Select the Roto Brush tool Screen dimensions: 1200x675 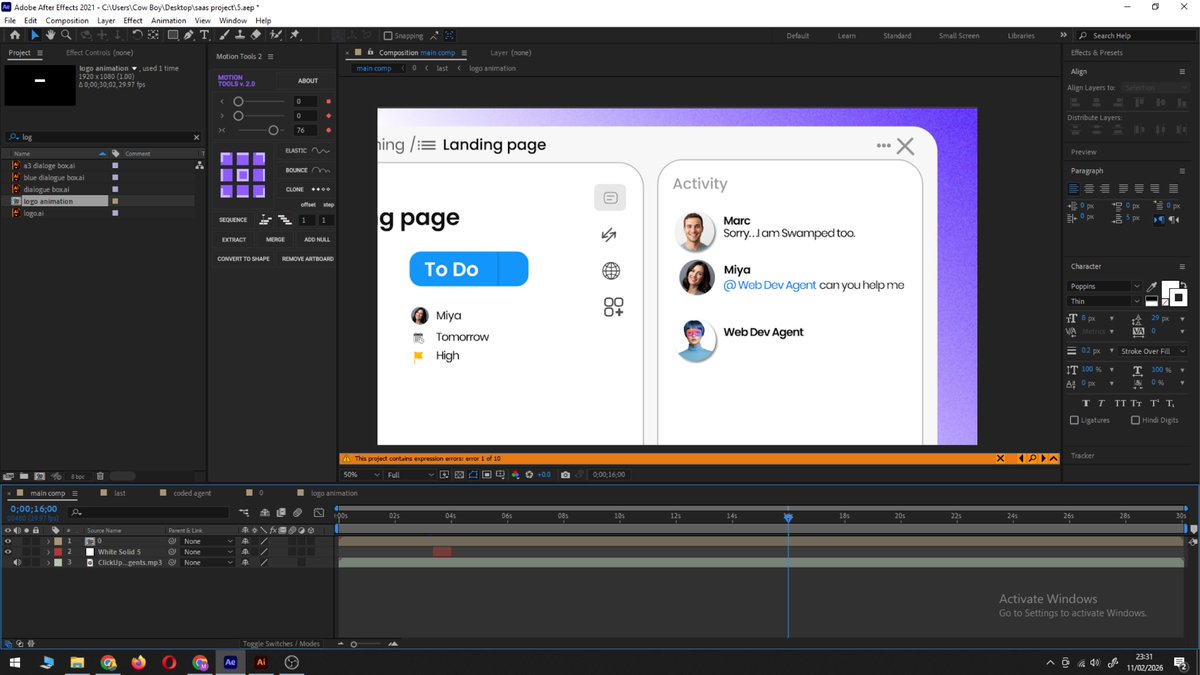pyautogui.click(x=276, y=35)
